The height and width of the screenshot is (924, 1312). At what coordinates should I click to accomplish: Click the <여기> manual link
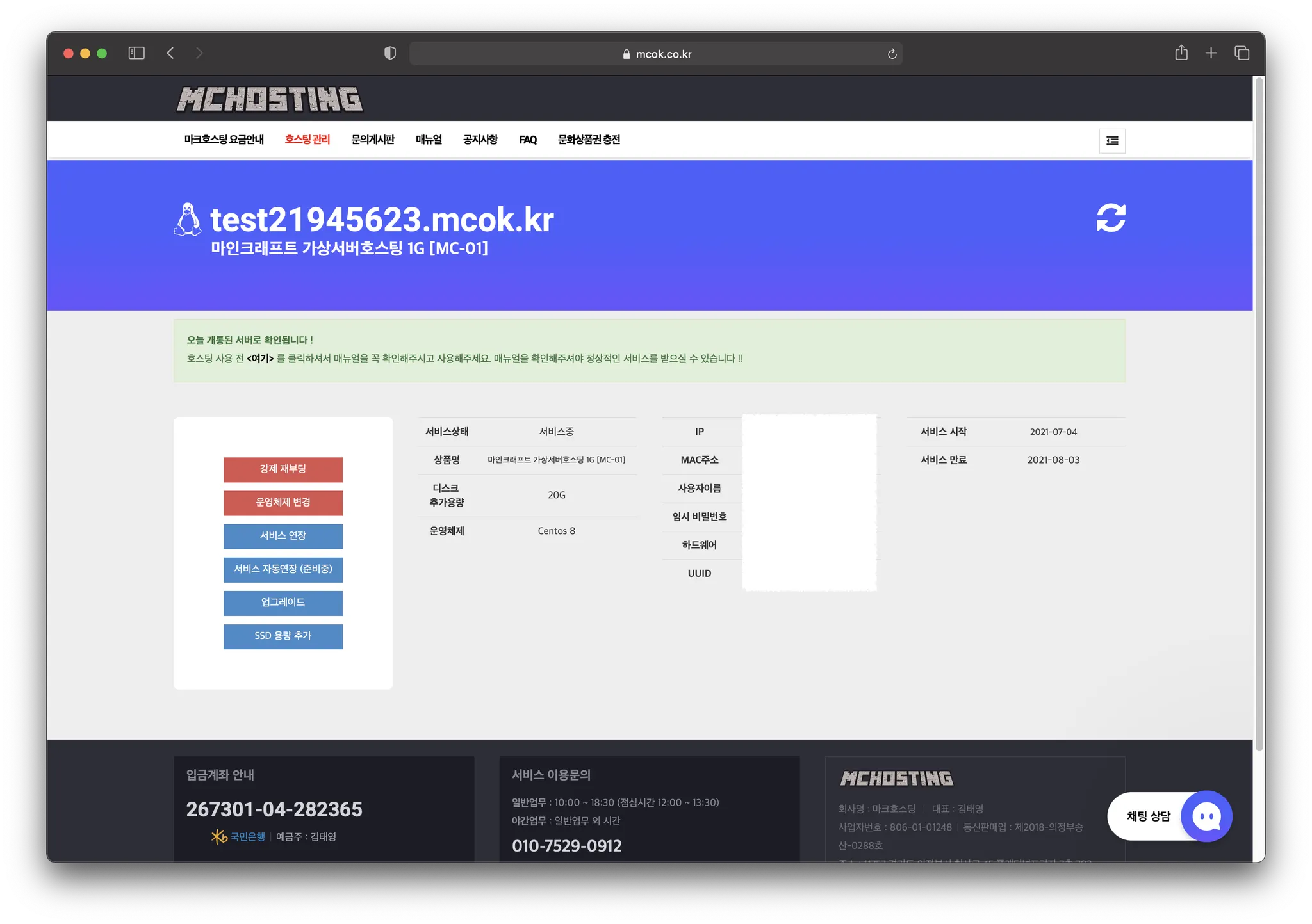coord(259,359)
